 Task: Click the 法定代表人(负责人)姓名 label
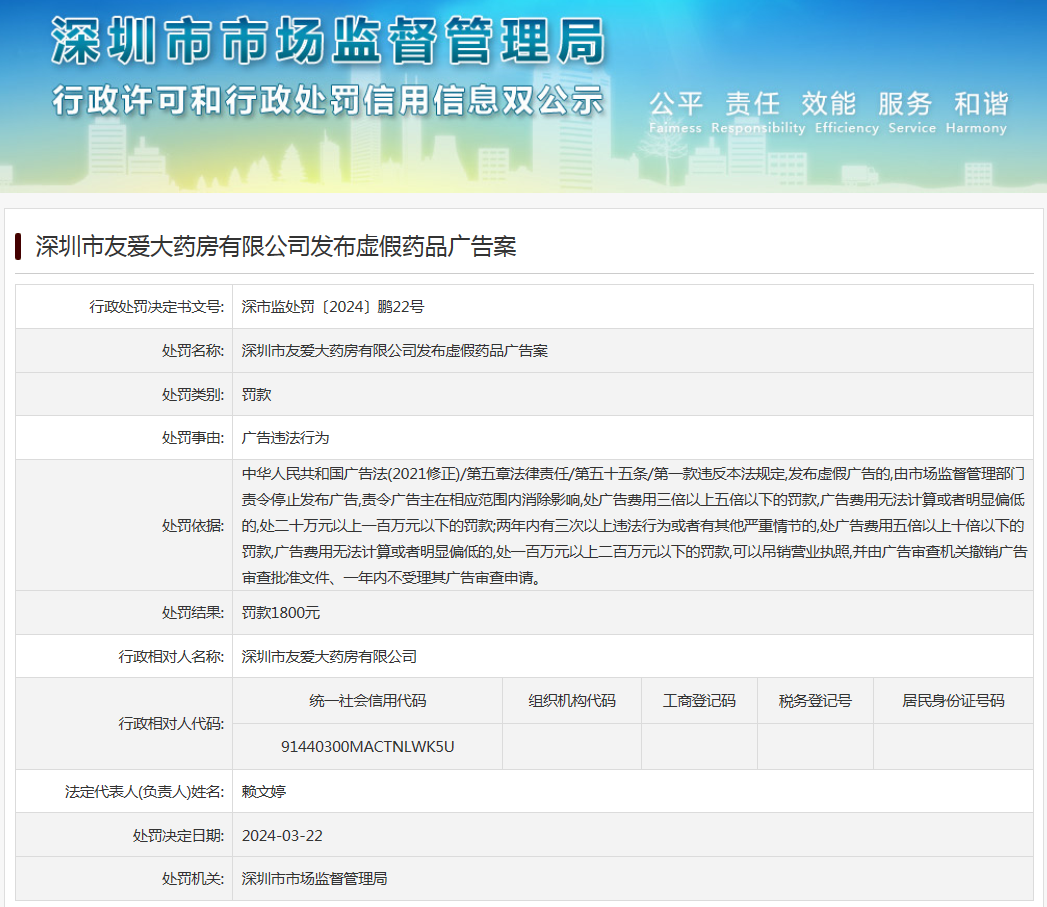145,791
